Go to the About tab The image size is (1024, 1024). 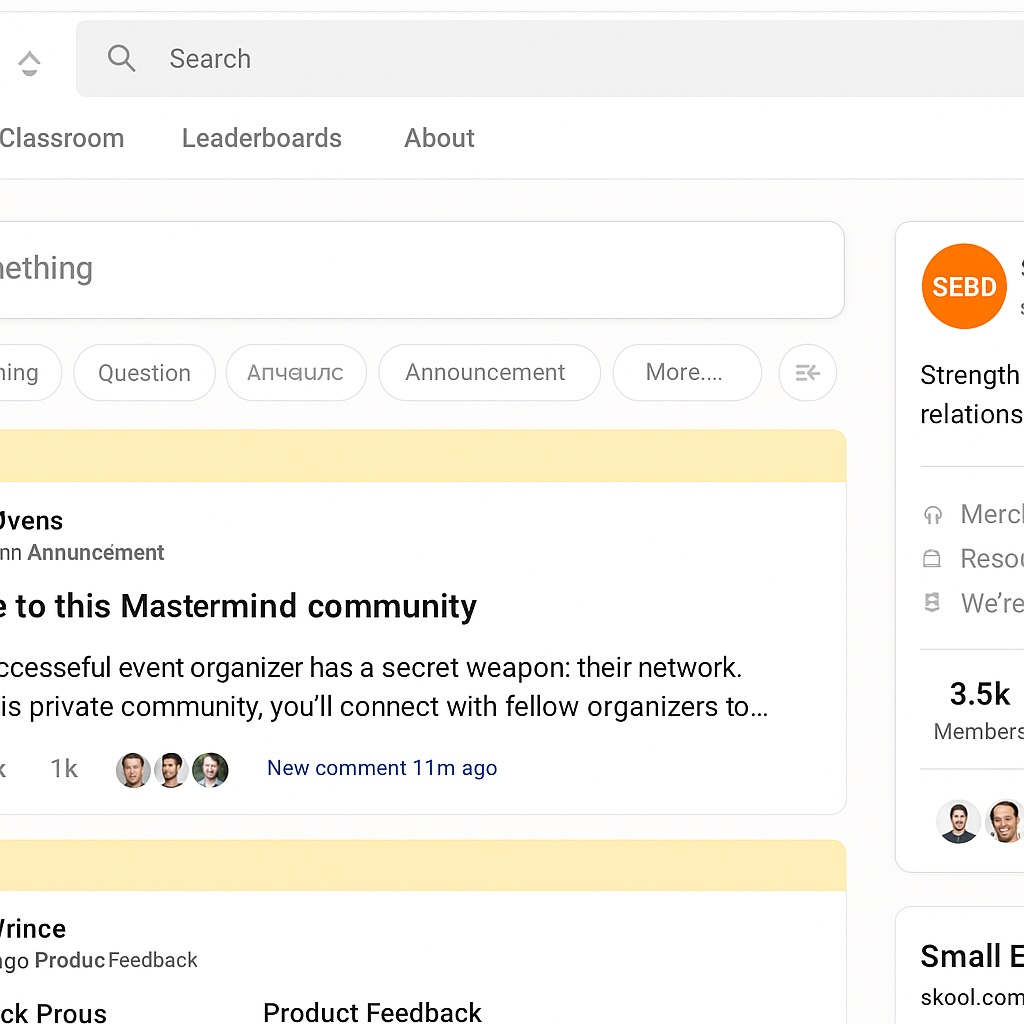(439, 138)
